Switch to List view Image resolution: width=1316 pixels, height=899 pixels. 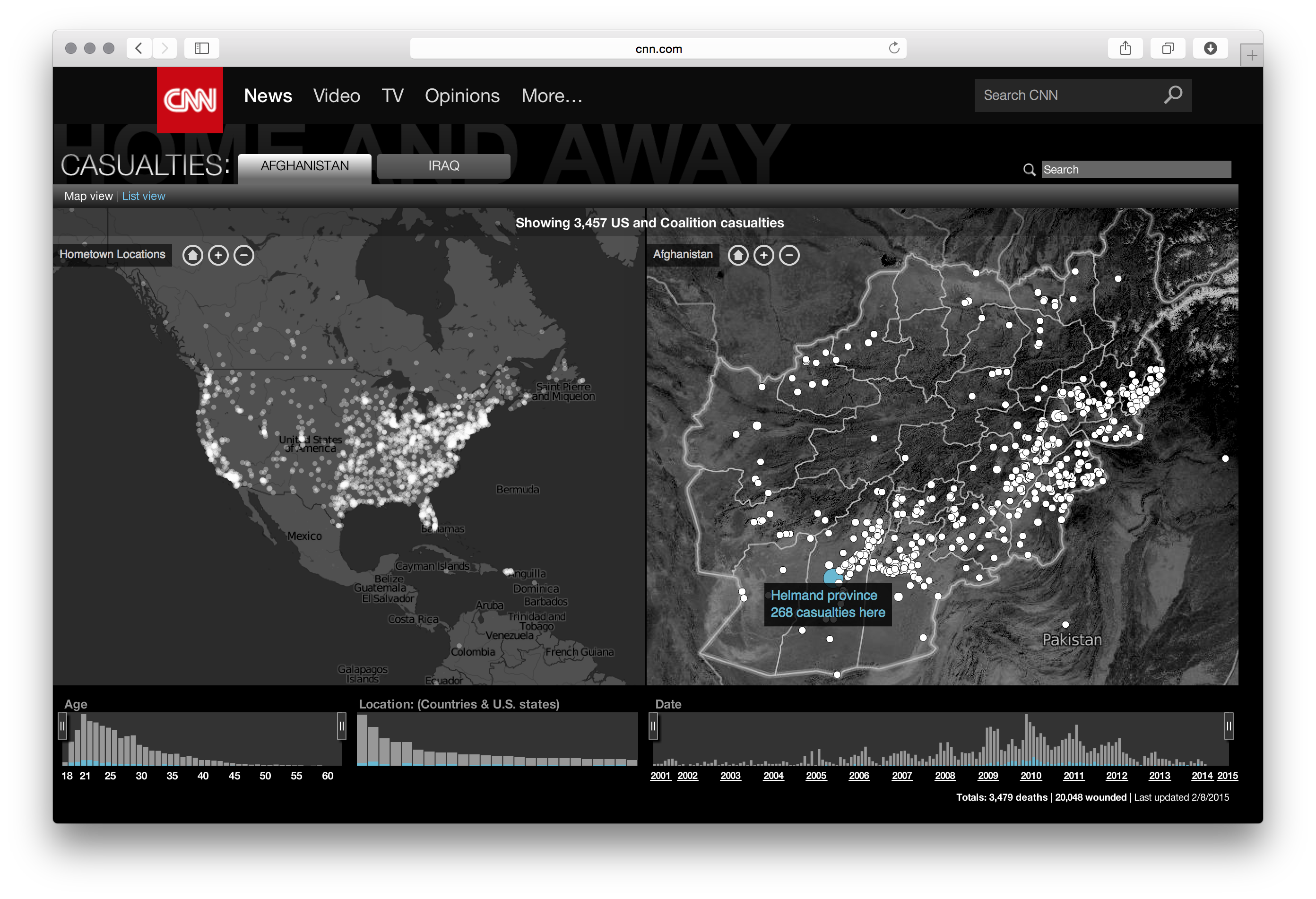pos(143,196)
